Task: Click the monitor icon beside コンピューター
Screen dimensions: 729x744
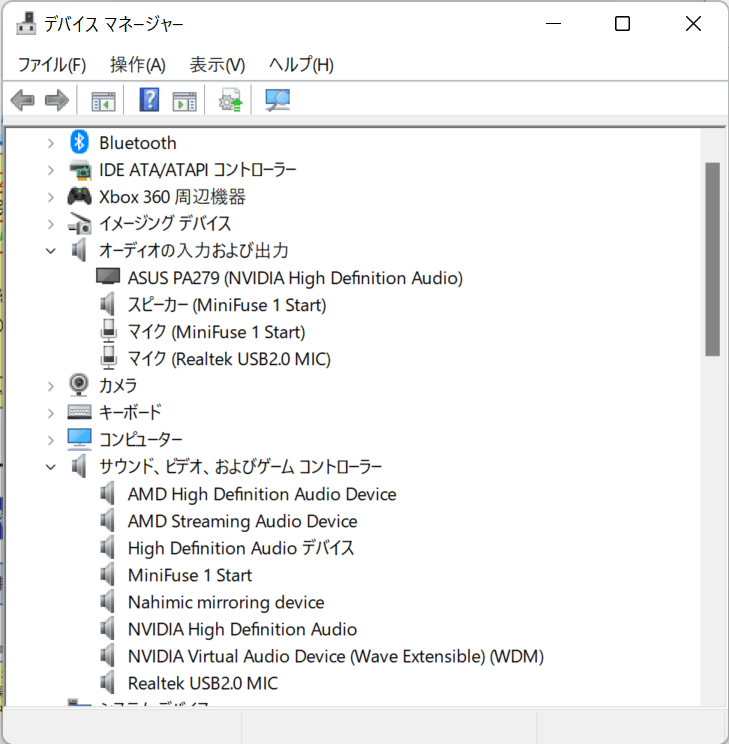Action: pos(79,439)
